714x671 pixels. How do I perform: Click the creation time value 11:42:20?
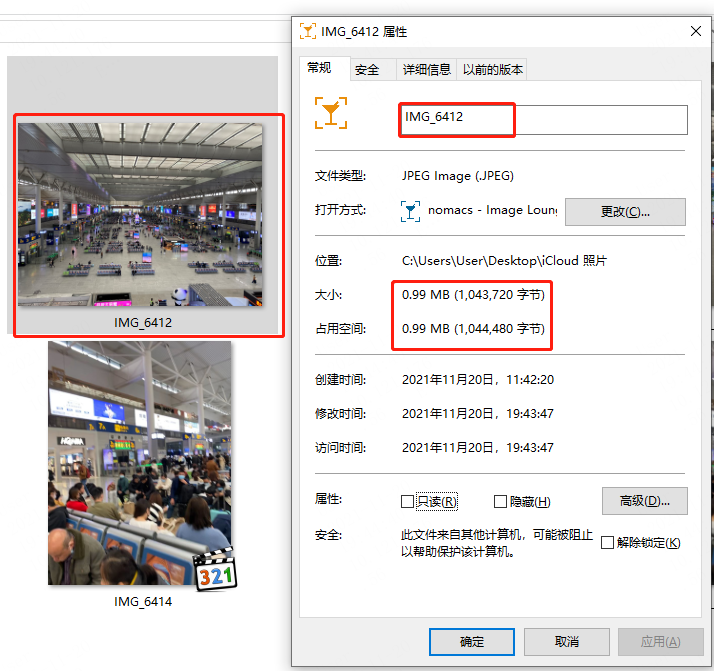tap(530, 380)
